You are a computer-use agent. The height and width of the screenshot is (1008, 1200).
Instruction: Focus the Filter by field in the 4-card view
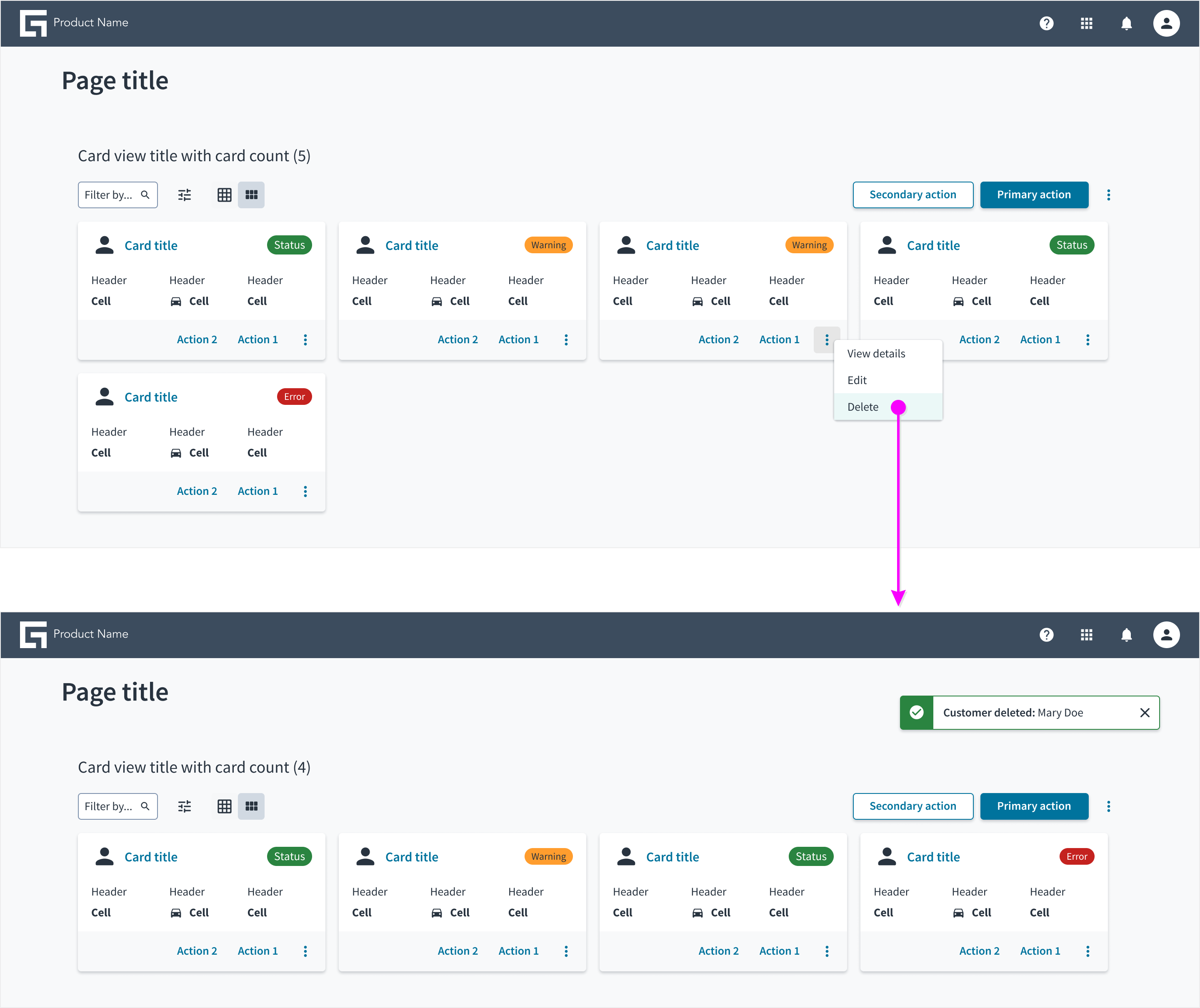tap(118, 806)
